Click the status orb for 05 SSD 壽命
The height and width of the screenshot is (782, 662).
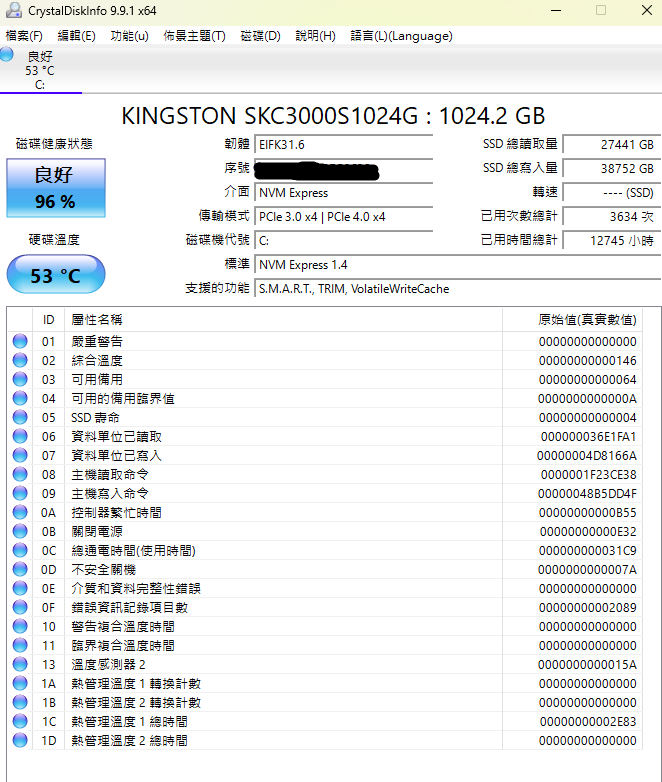click(x=20, y=417)
